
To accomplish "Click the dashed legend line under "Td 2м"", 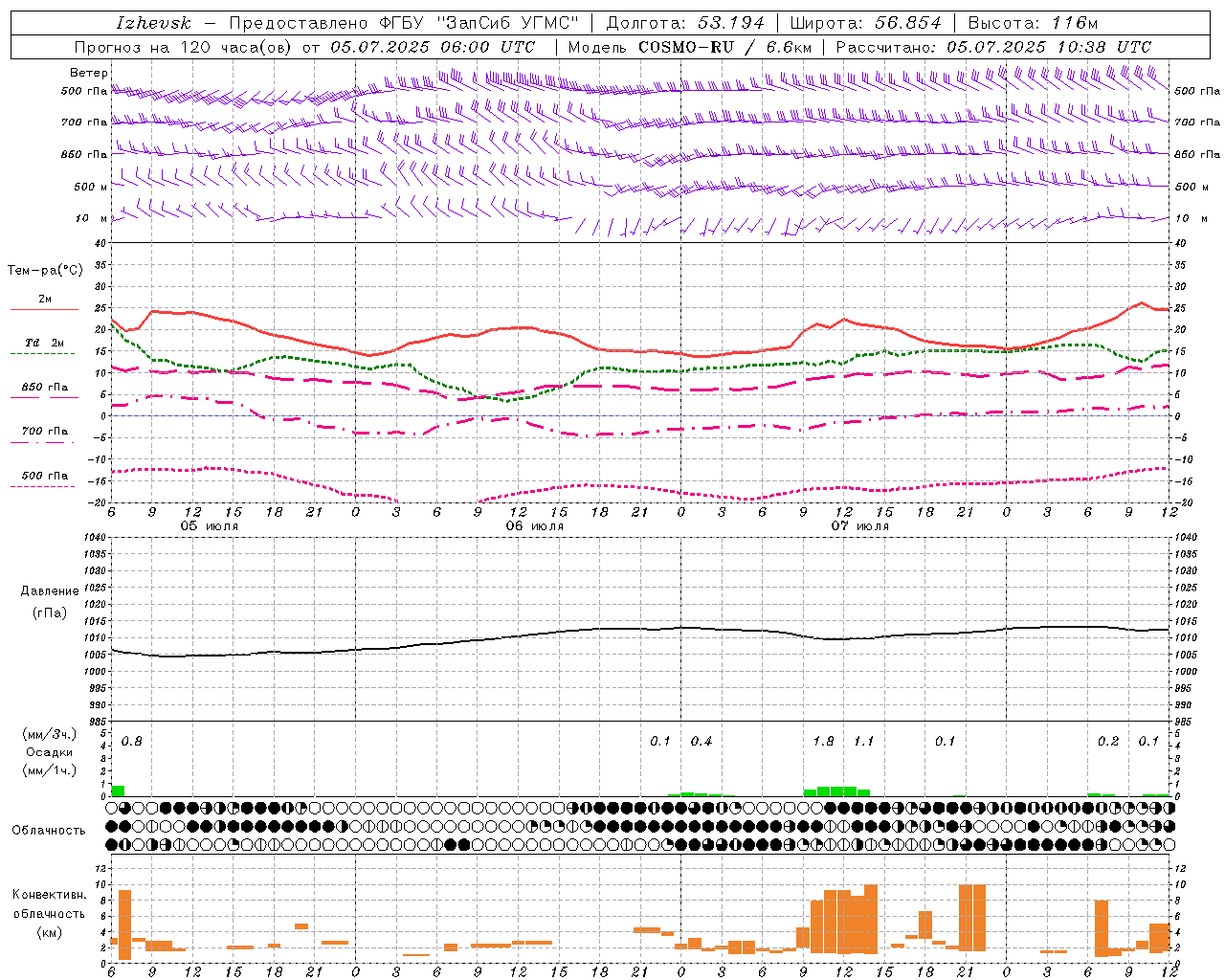I will pyautogui.click(x=43, y=354).
